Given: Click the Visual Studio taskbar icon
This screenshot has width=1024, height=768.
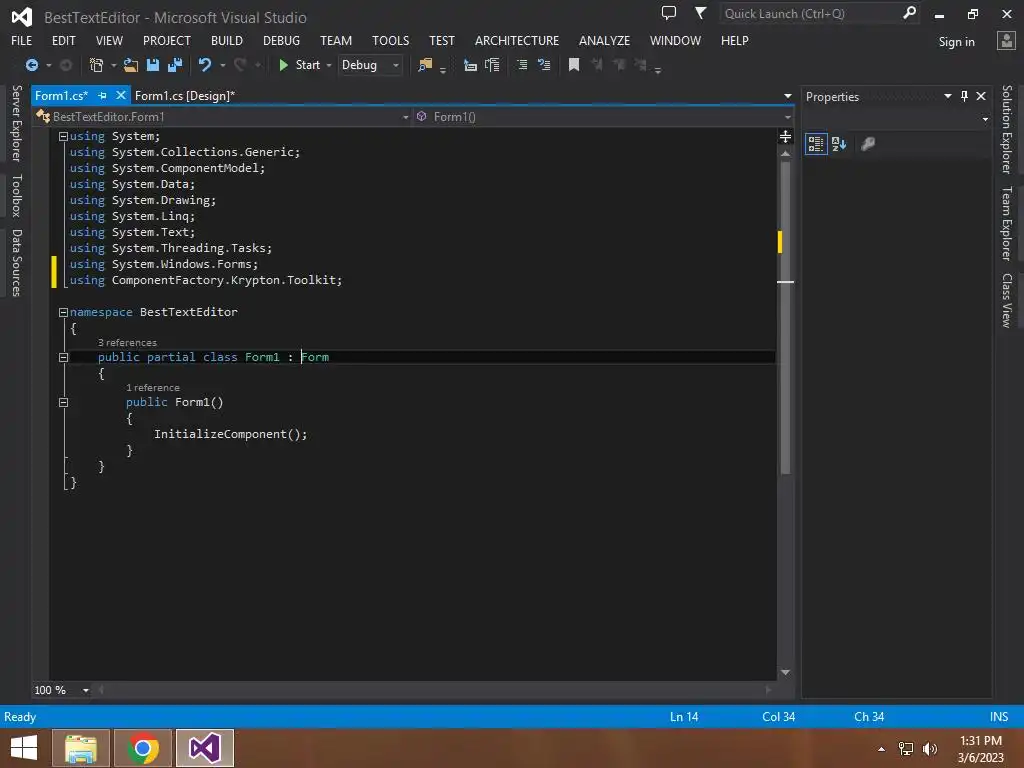Looking at the screenshot, I should tap(204, 748).
